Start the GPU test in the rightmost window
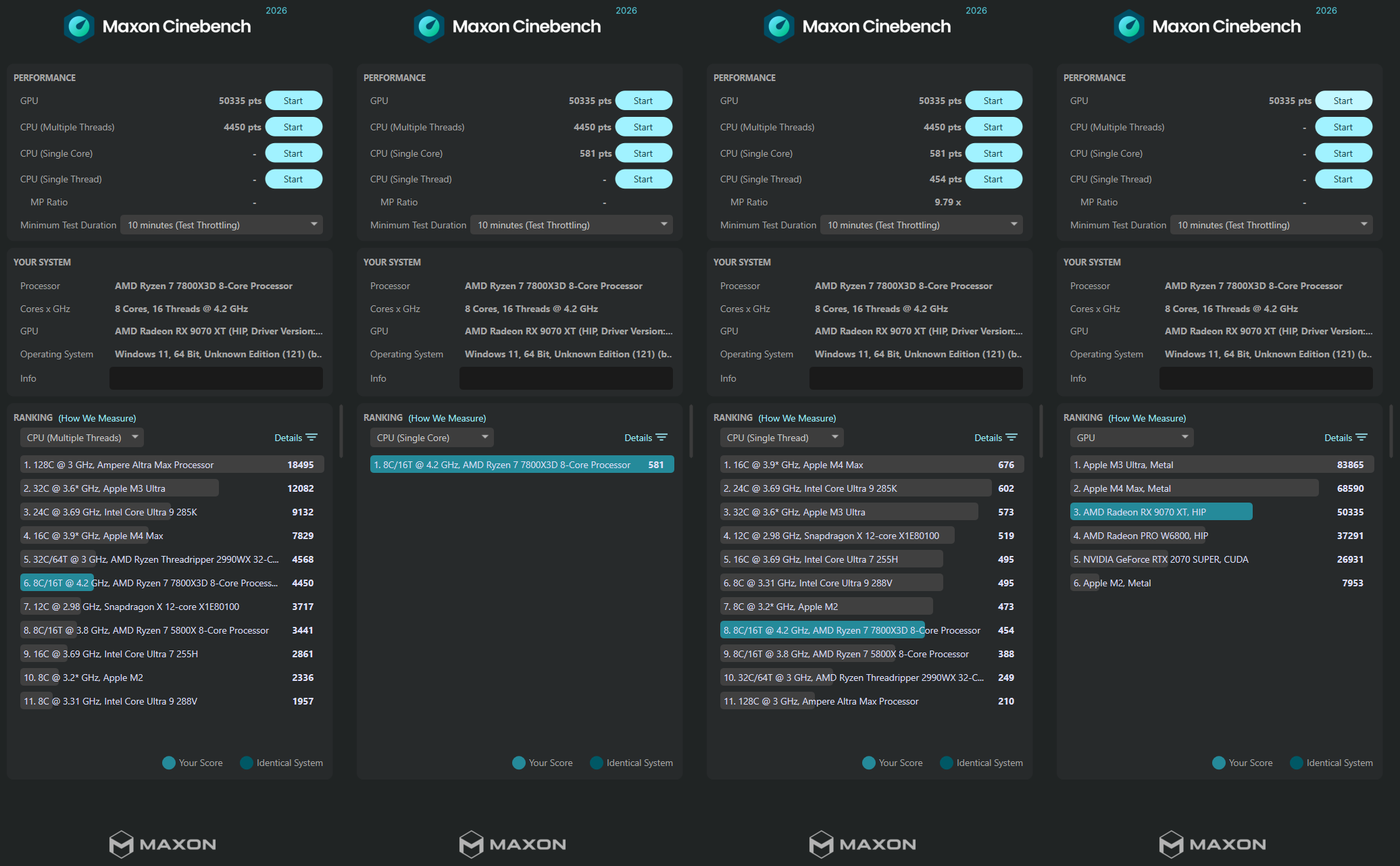 pos(1343,101)
